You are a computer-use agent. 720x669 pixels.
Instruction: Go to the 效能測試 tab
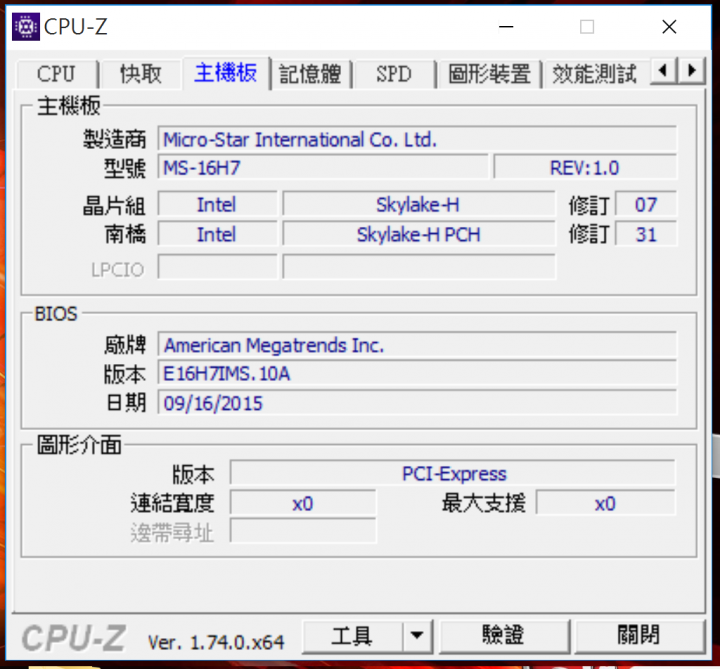pos(595,74)
